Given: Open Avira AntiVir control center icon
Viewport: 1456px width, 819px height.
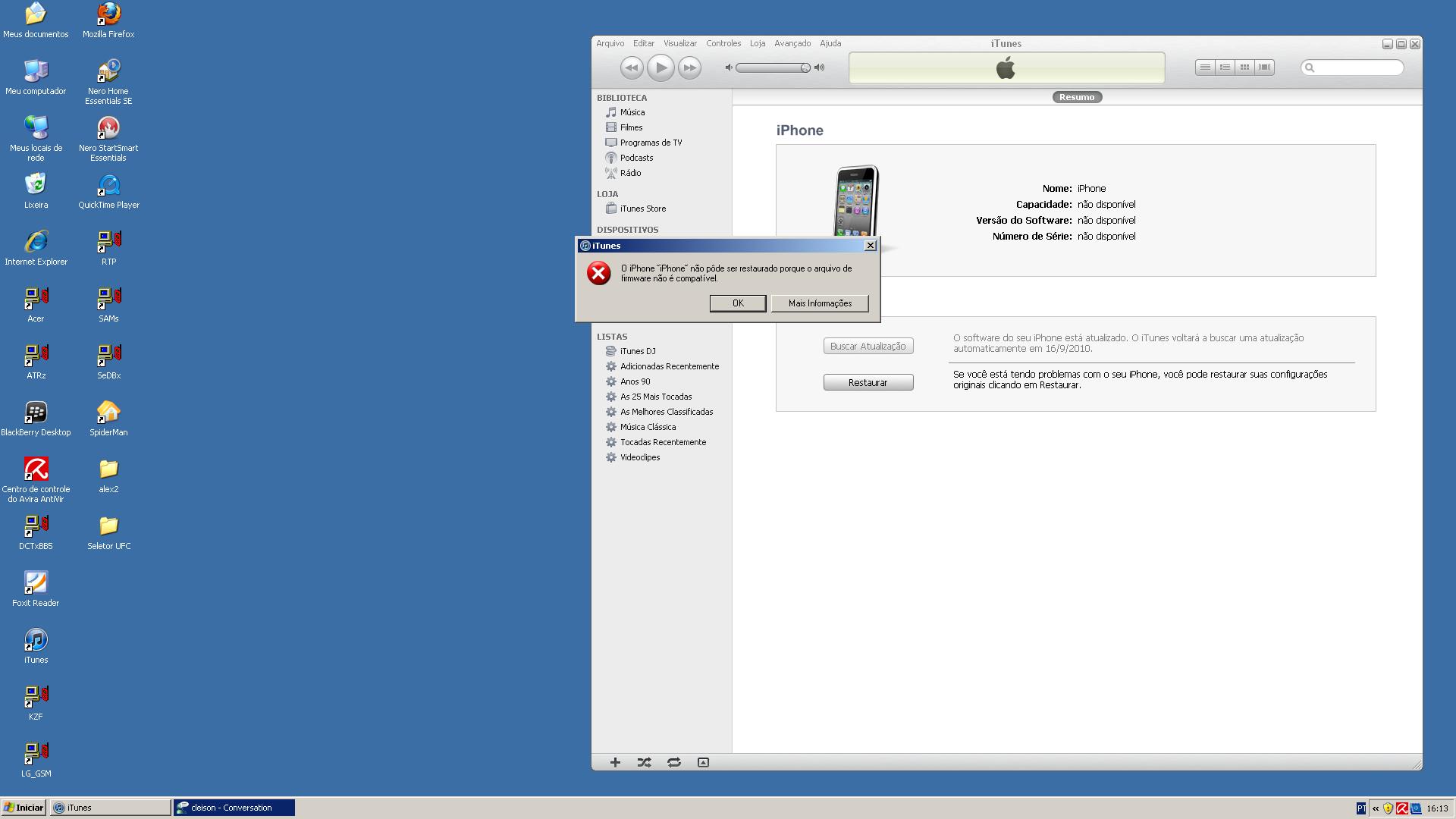Looking at the screenshot, I should (x=36, y=480).
